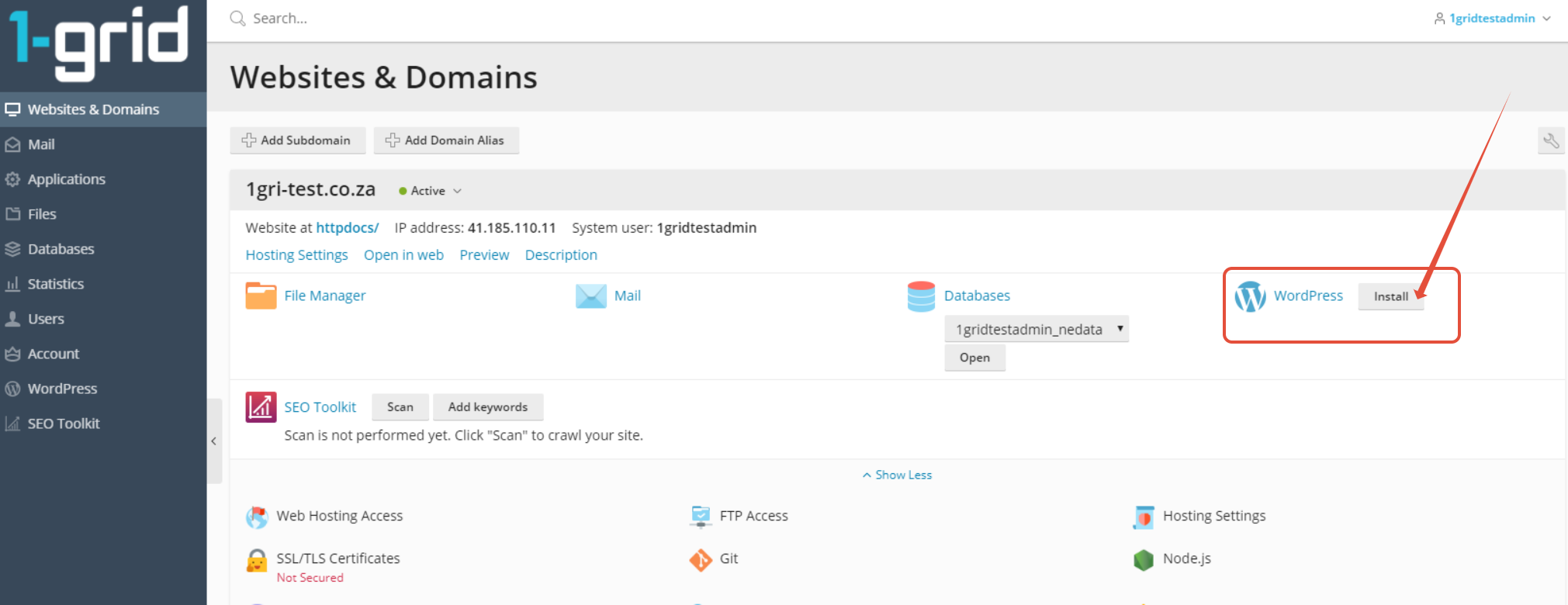Image resolution: width=1568 pixels, height=605 pixels.
Task: Click the Web Hosting Access label
Action: (x=340, y=516)
